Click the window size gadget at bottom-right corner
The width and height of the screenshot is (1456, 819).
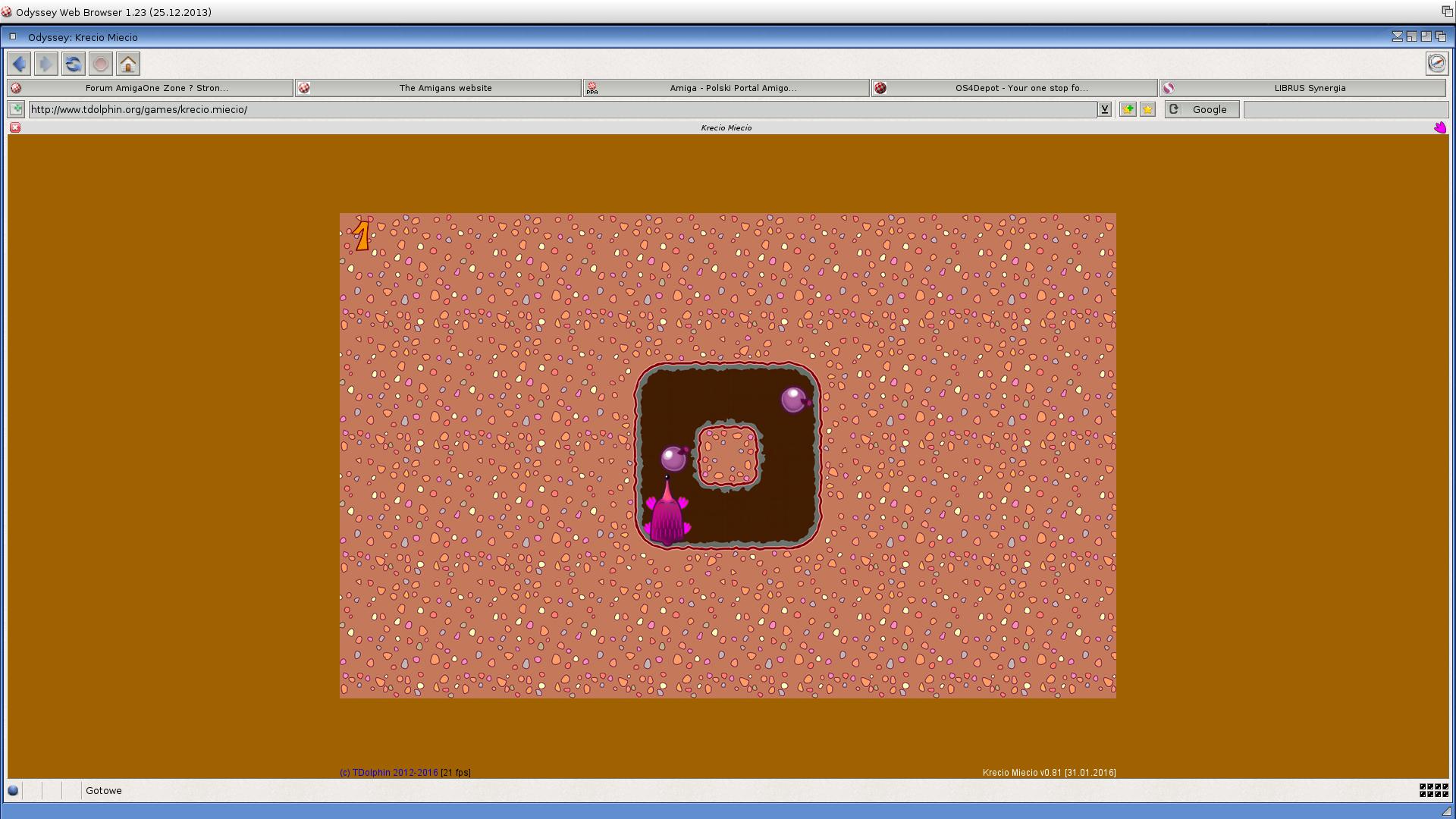[x=1445, y=811]
